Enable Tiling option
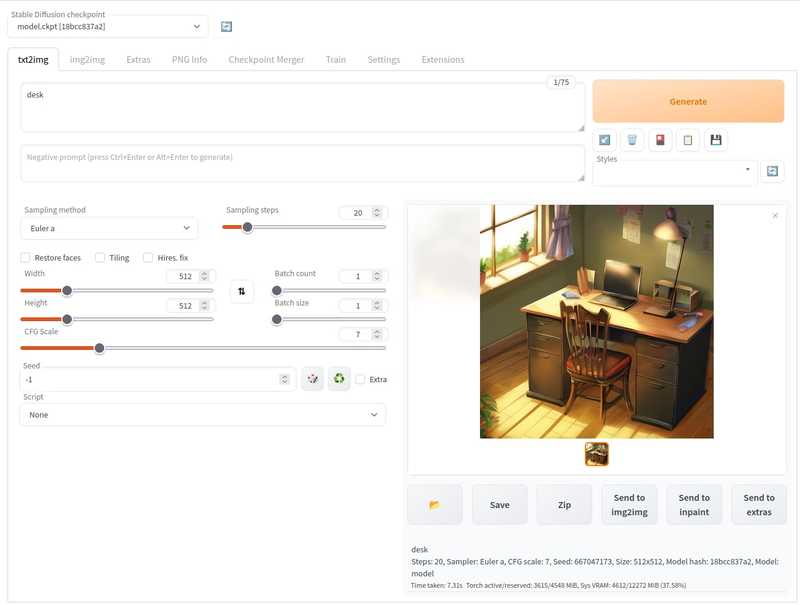The width and height of the screenshot is (800, 605). point(100,258)
